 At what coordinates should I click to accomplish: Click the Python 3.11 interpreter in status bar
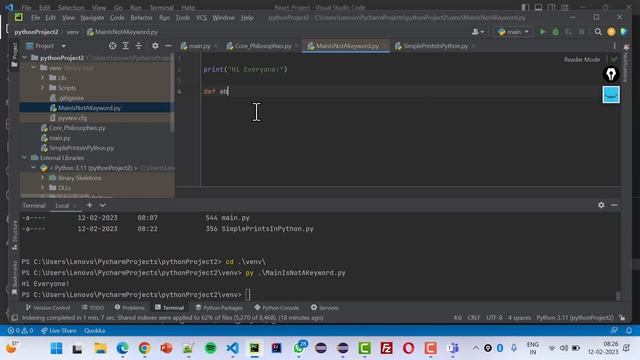click(x=575, y=318)
